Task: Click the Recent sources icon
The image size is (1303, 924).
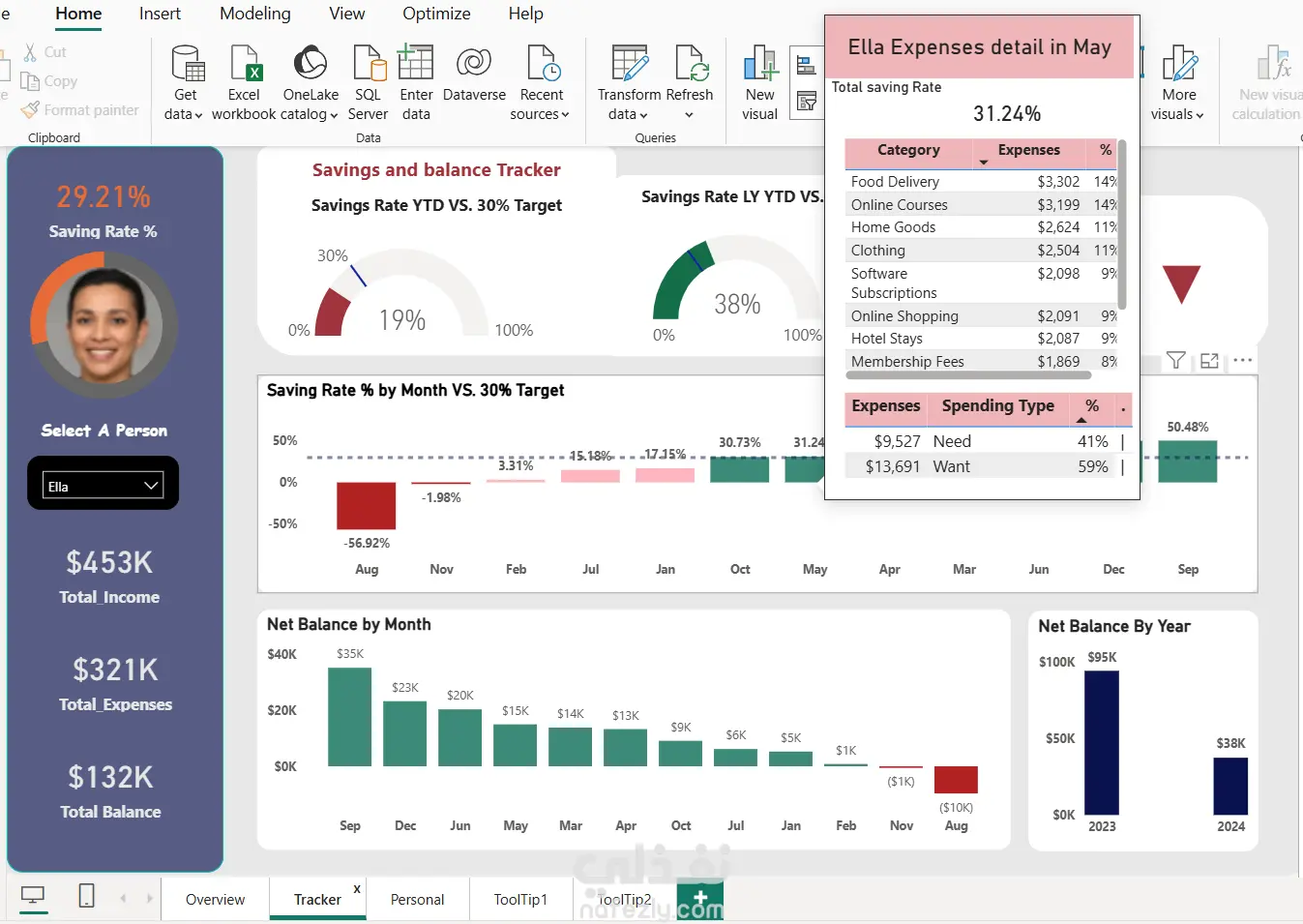Action: 543,63
